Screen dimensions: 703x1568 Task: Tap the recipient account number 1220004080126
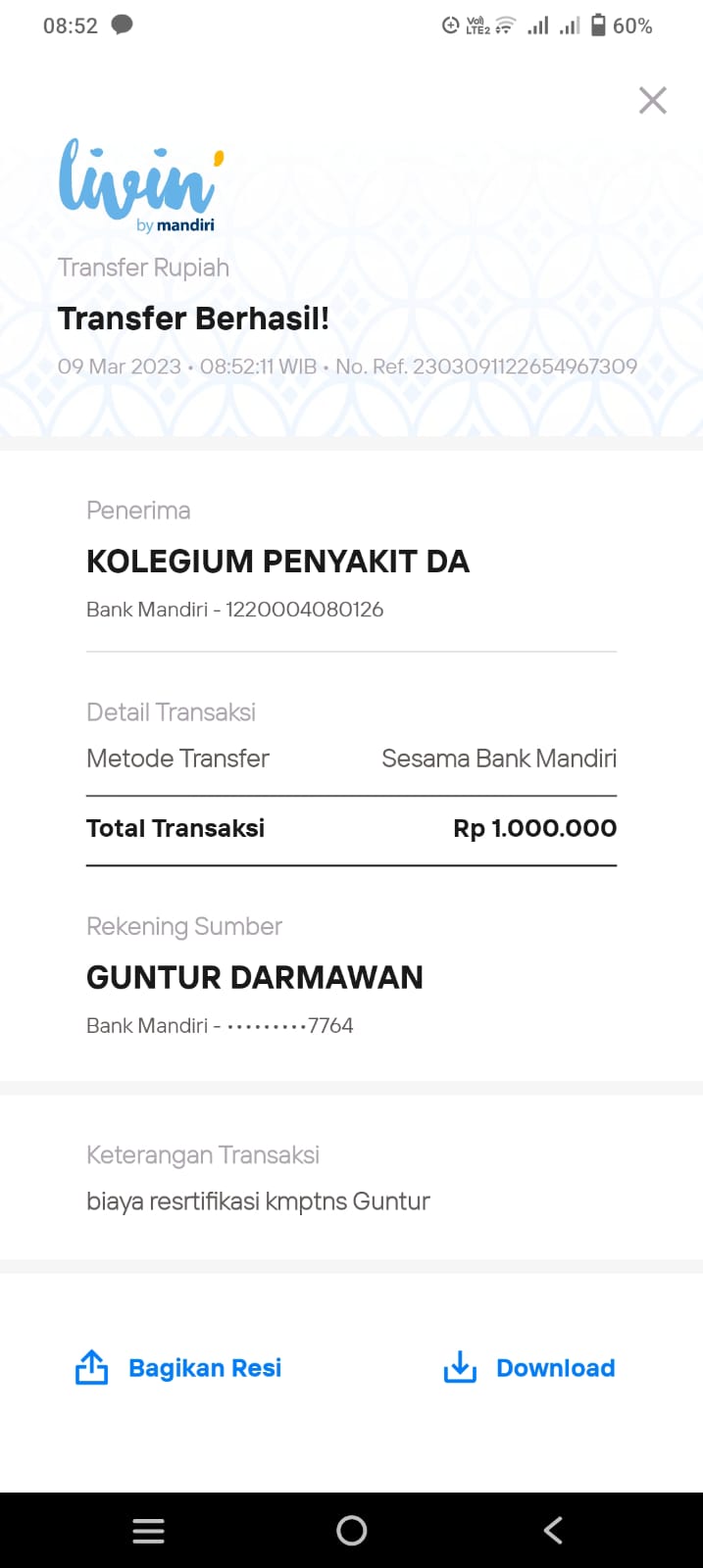[304, 610]
